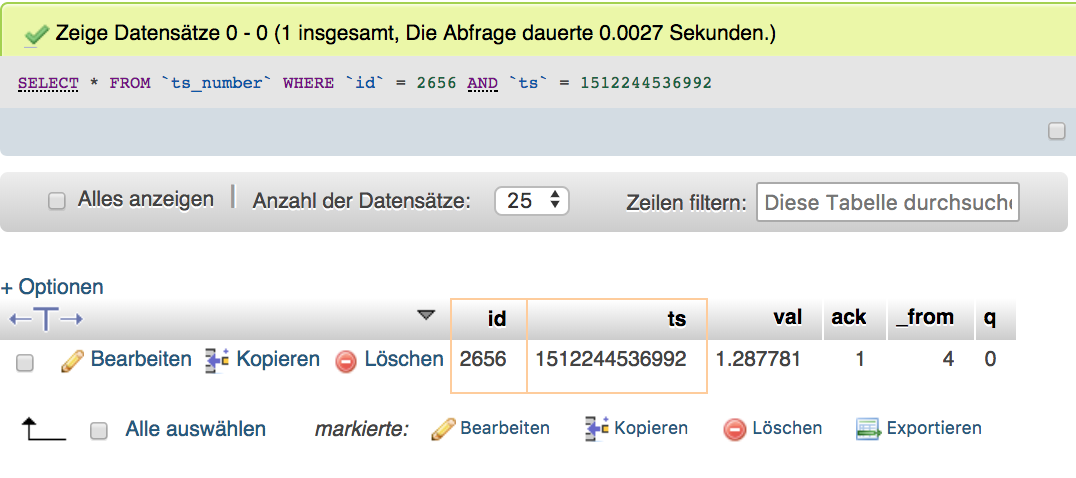The width and height of the screenshot is (1076, 478).
Task: Click the bottom Bearbeiten link for marked rows
Action: point(504,428)
